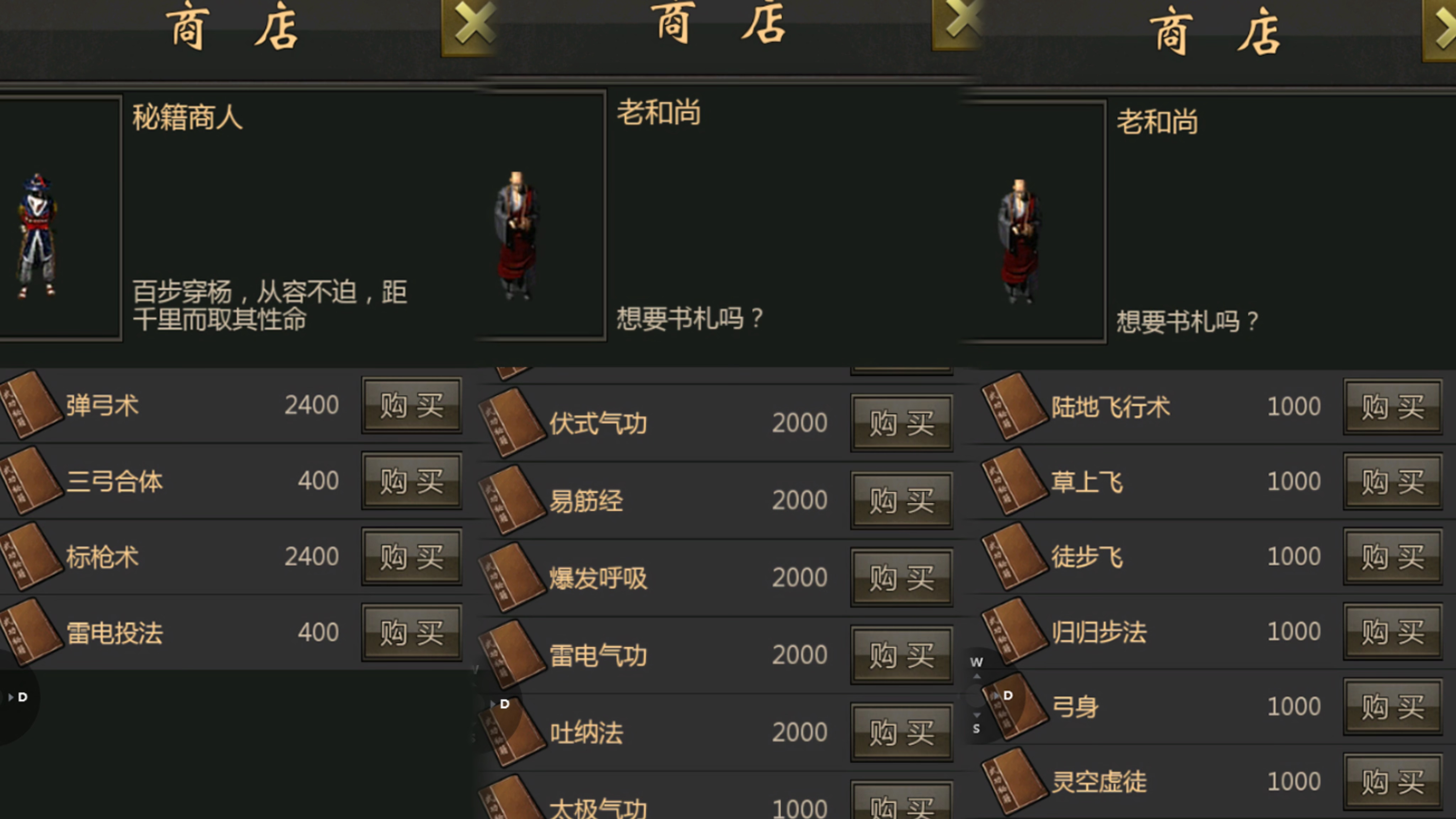Select the 爆发呼吸 book icon

point(512,577)
